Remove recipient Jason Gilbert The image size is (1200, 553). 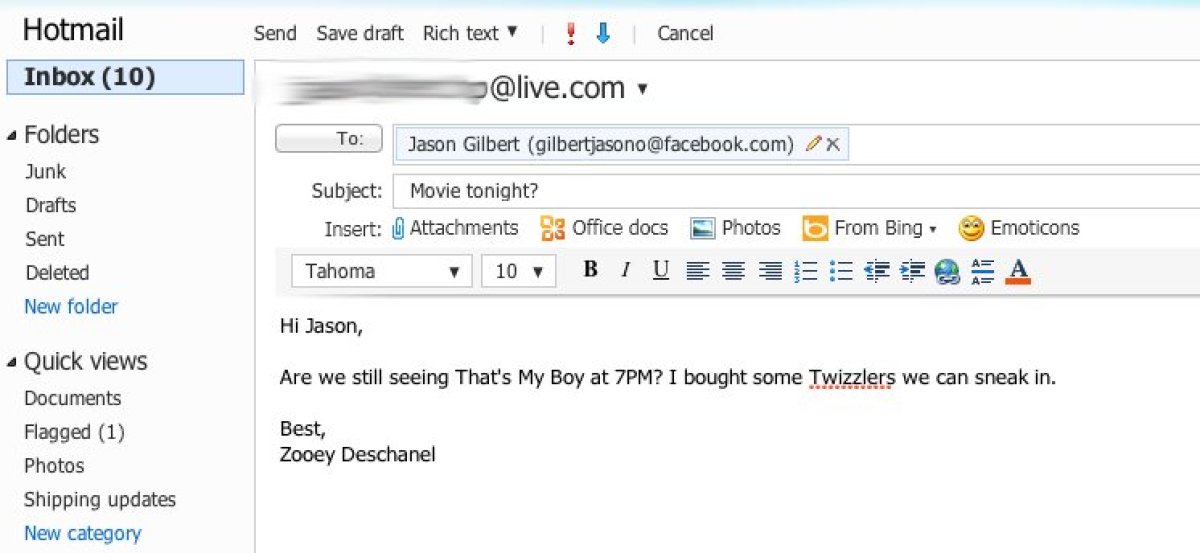click(832, 145)
